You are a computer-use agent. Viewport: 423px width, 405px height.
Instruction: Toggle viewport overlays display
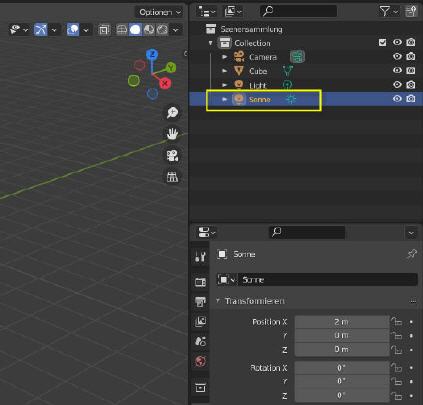coord(73,30)
